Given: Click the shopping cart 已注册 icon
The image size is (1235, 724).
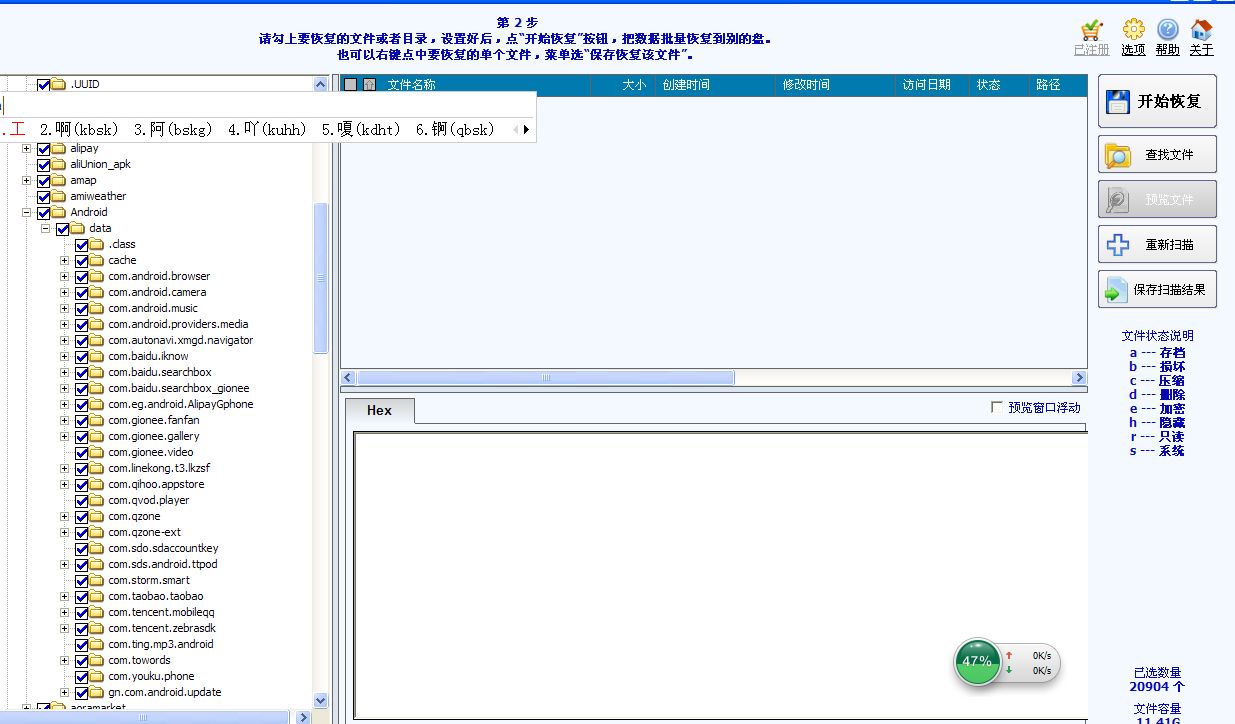Looking at the screenshot, I should (1092, 30).
